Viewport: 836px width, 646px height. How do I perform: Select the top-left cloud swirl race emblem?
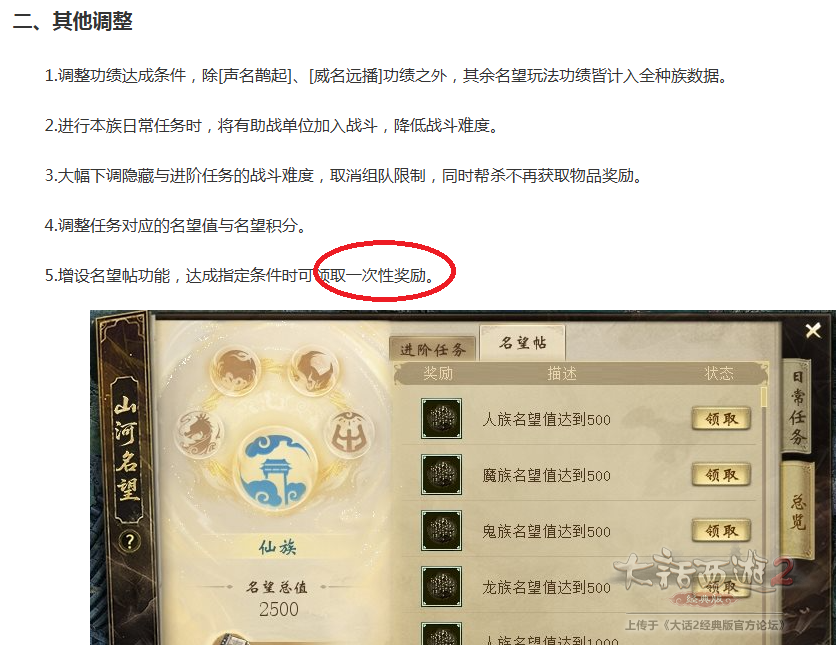pos(237,370)
